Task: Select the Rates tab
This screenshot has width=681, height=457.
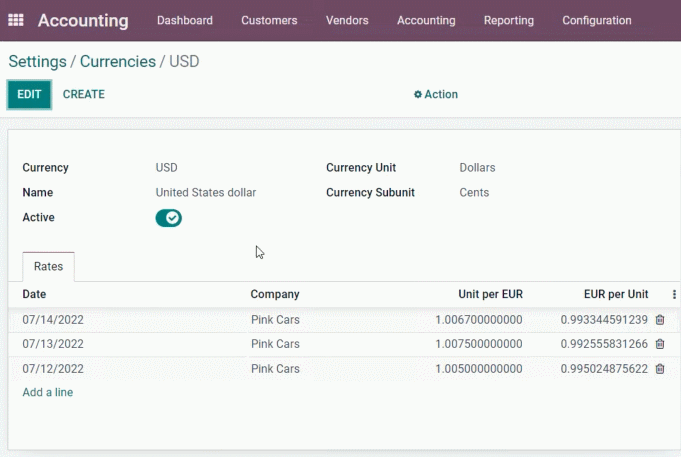Action: 48,266
